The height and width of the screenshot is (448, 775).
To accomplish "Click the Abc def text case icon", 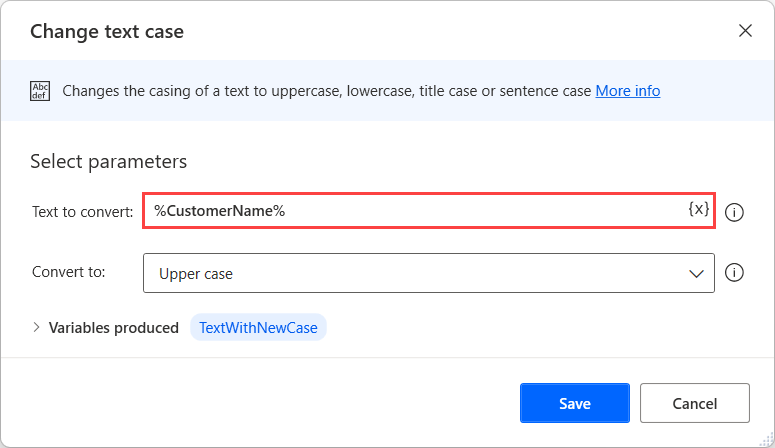I will (x=40, y=91).
